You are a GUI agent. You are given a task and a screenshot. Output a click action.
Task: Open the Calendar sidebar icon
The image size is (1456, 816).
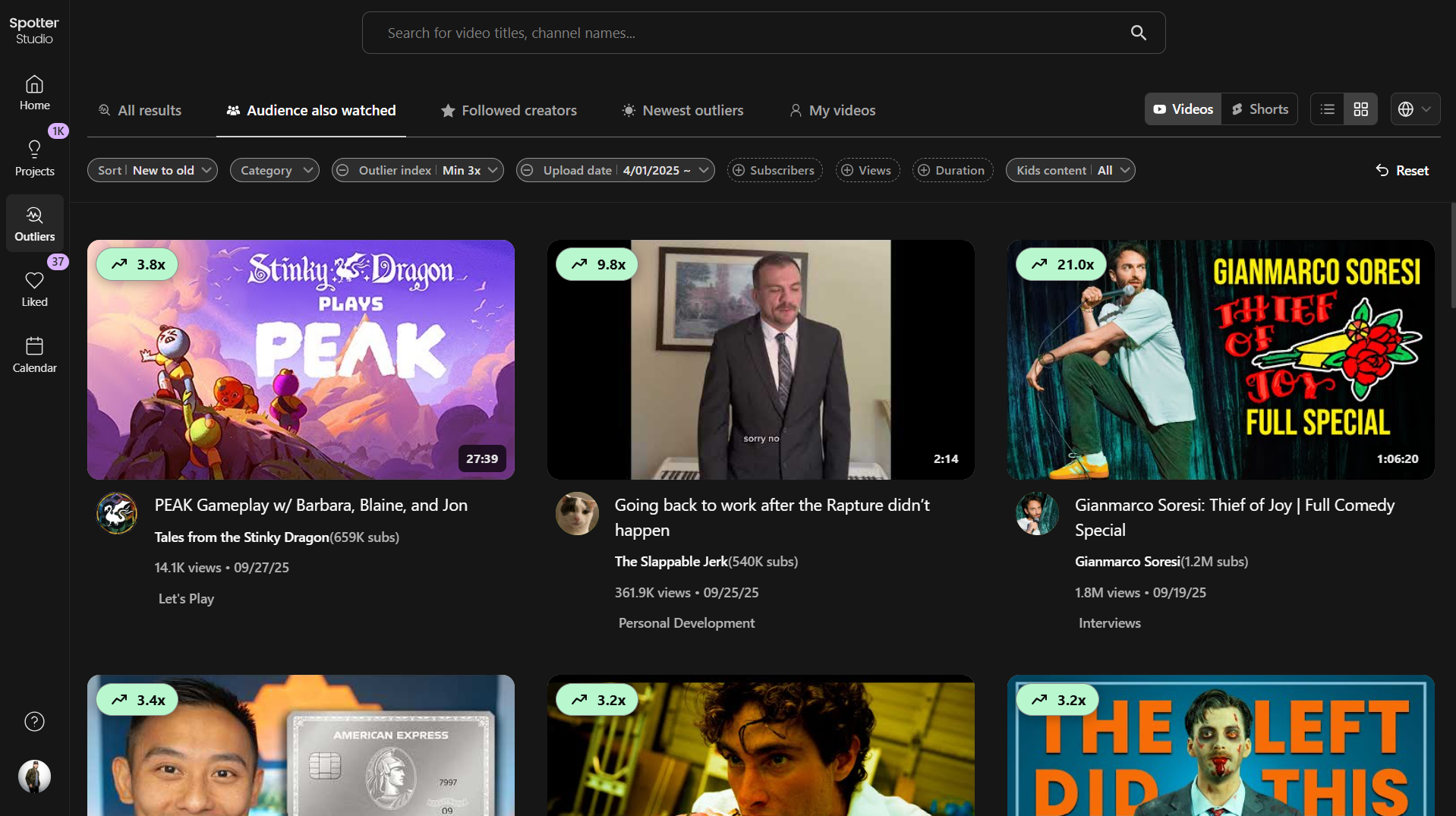click(x=34, y=355)
